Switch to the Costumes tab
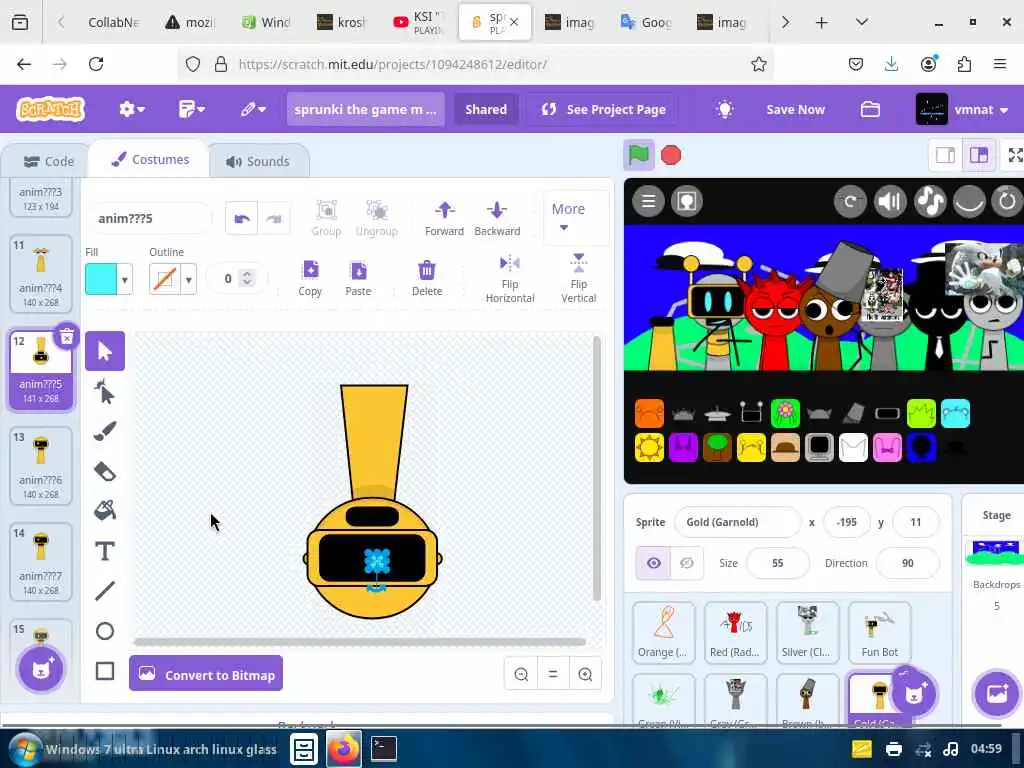1024x768 pixels. [x=150, y=159]
